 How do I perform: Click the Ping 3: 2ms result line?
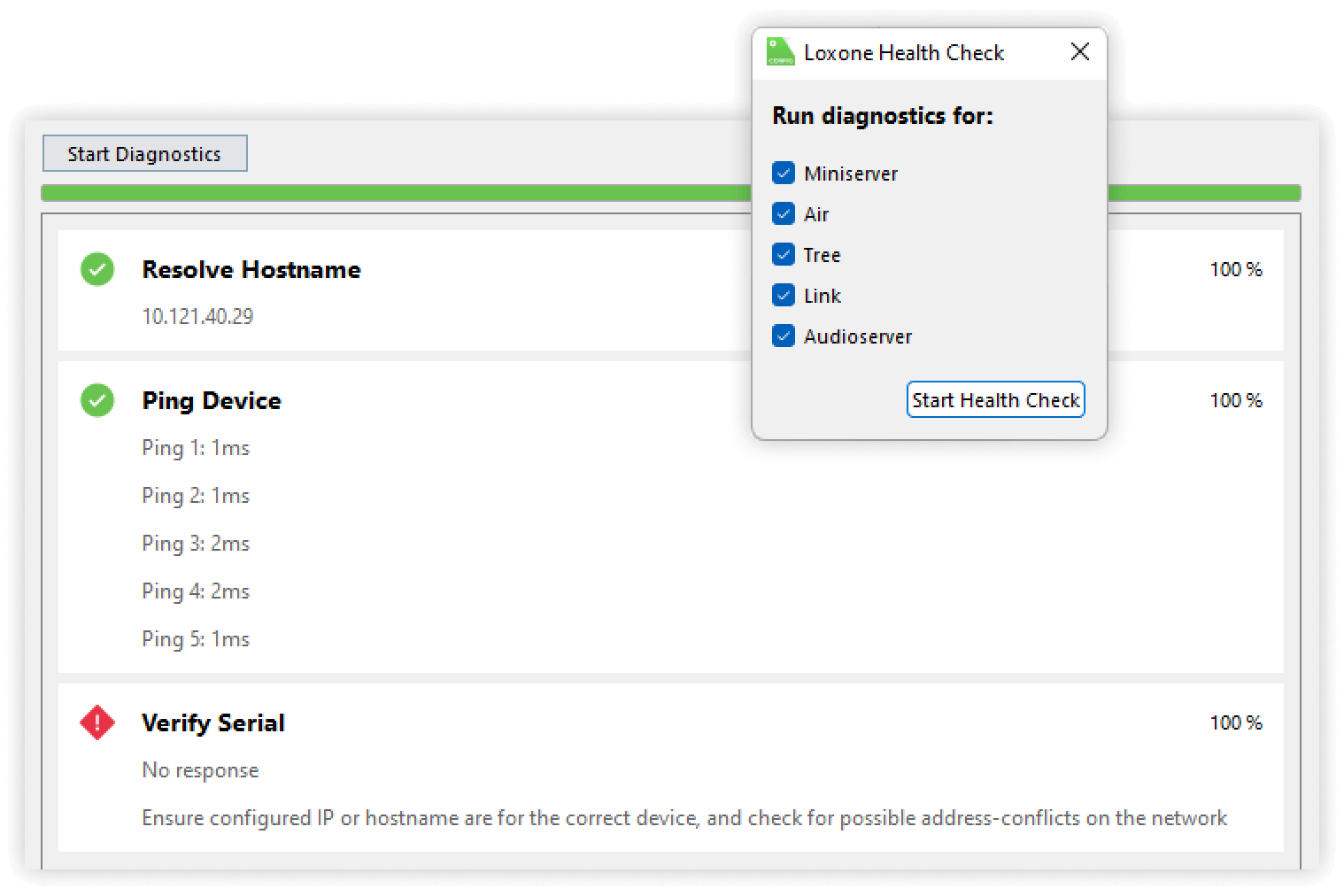coord(196,544)
